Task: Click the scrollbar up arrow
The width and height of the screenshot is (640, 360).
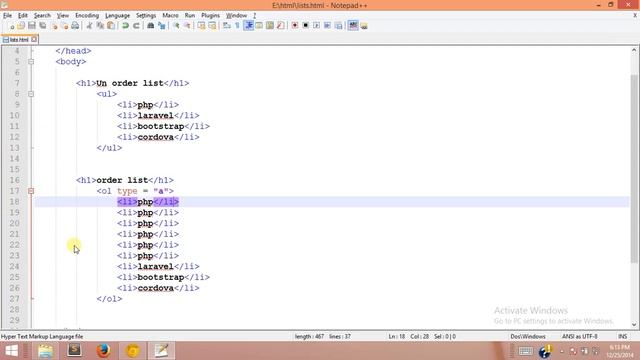Action: coord(634,50)
